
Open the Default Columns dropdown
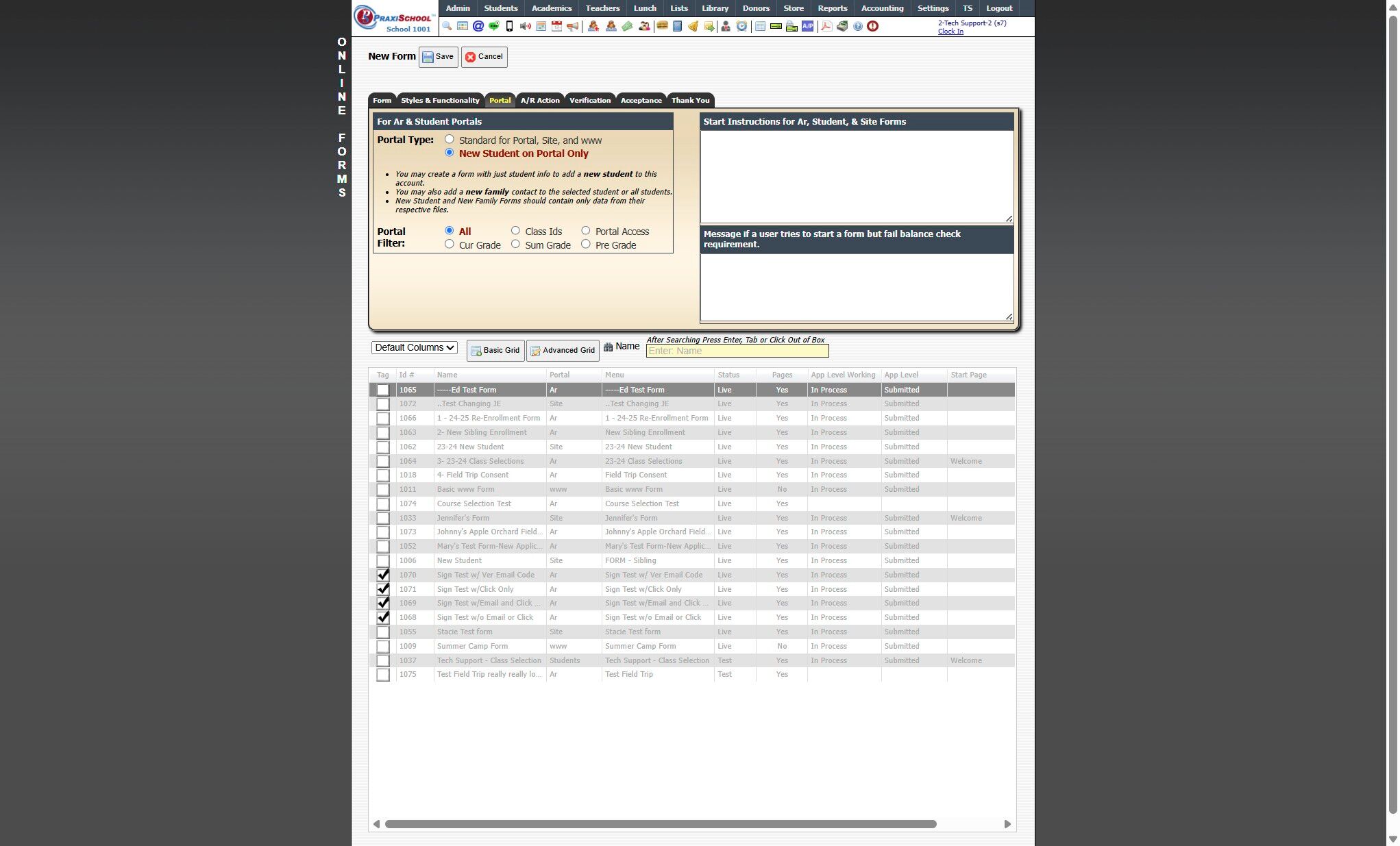pos(415,347)
